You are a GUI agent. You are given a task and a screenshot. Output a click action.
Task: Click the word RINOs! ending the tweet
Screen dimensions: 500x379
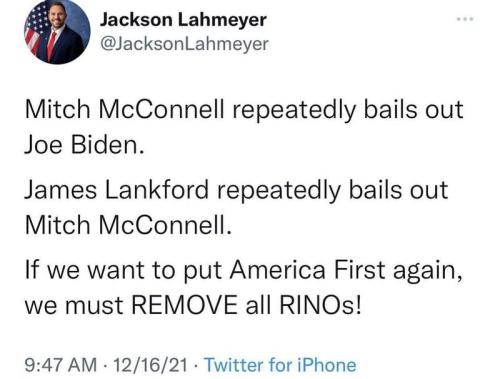click(320, 305)
